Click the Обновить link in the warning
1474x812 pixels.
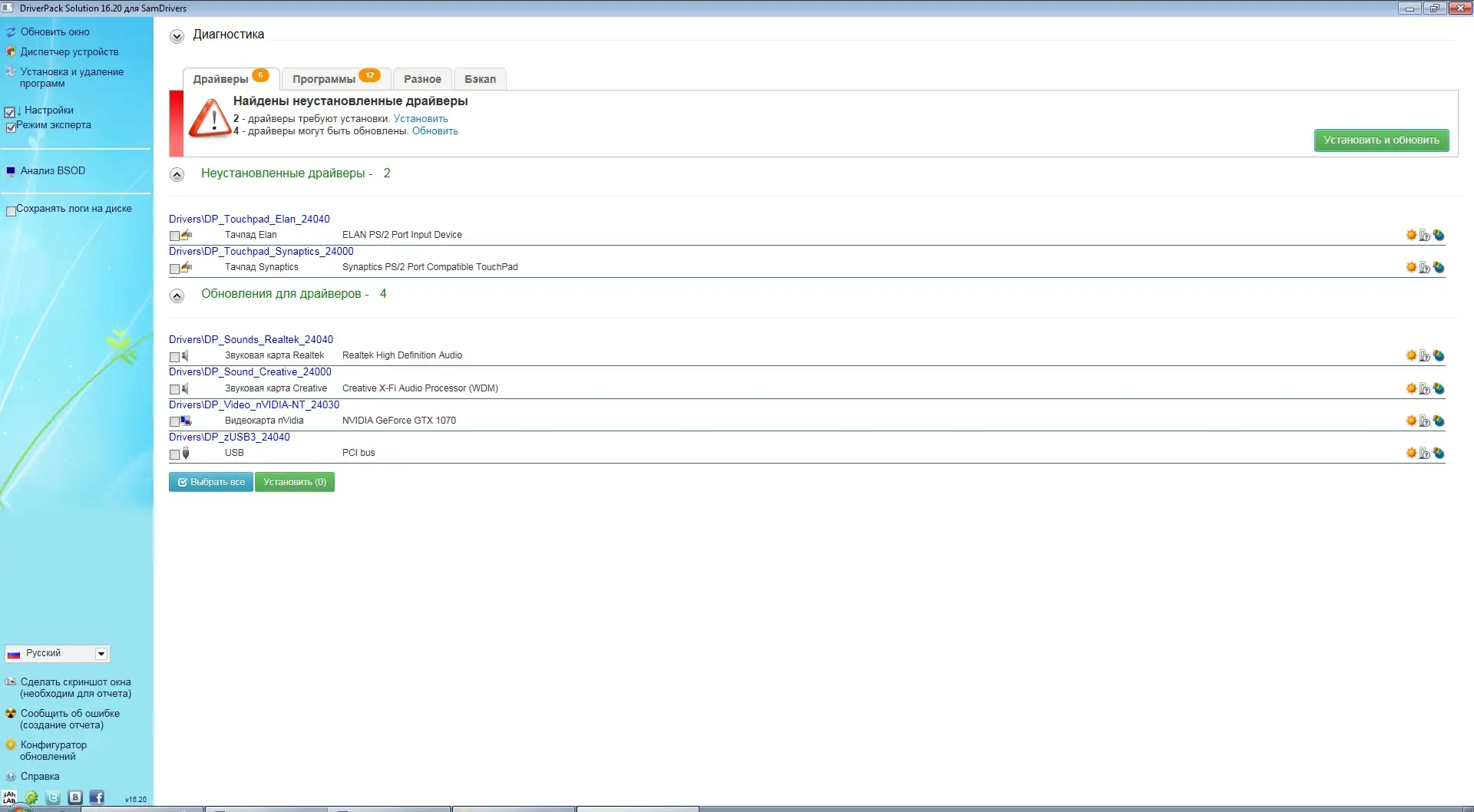click(x=435, y=131)
